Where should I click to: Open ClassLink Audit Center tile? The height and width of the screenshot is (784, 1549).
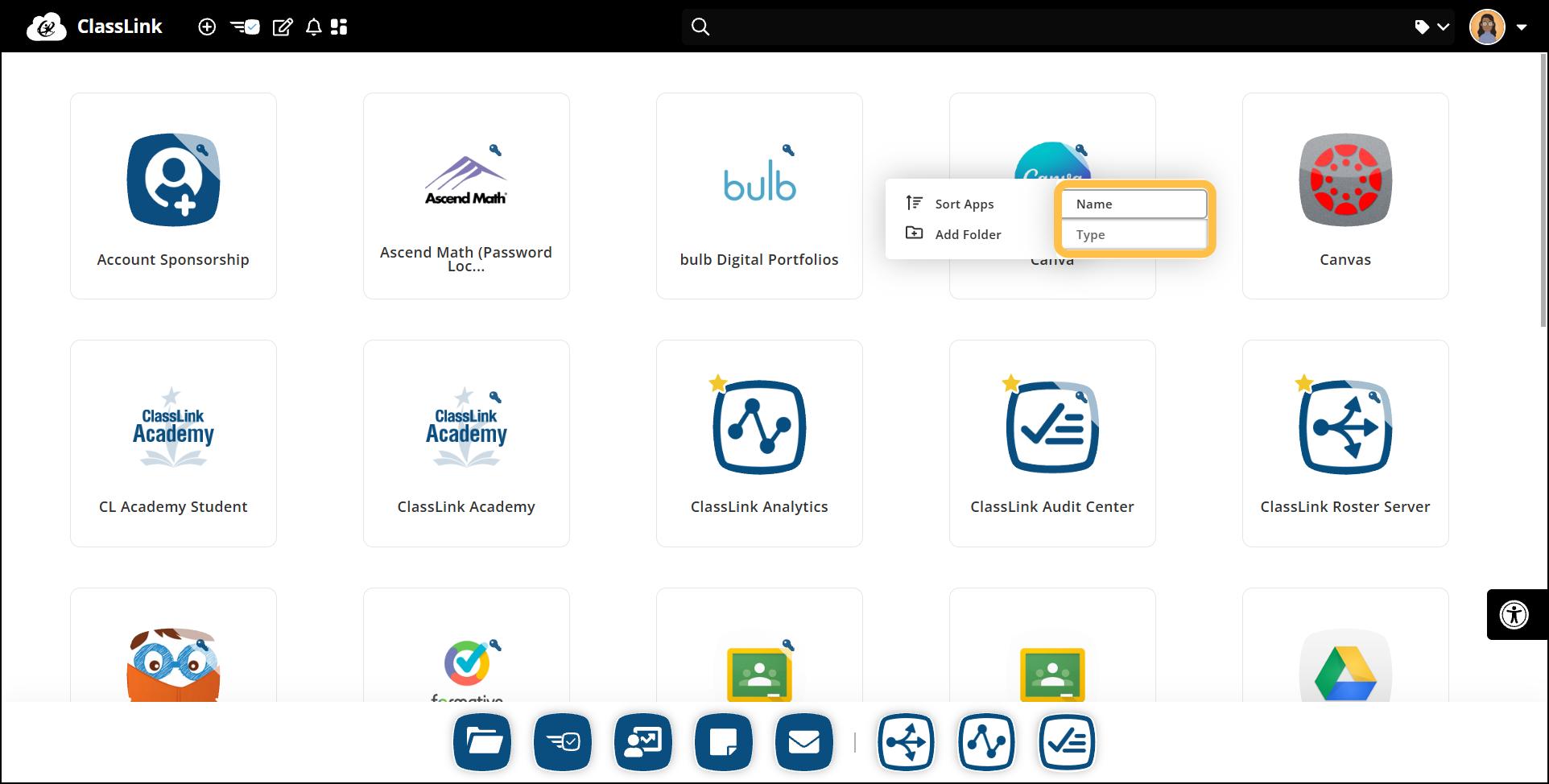pyautogui.click(x=1052, y=444)
